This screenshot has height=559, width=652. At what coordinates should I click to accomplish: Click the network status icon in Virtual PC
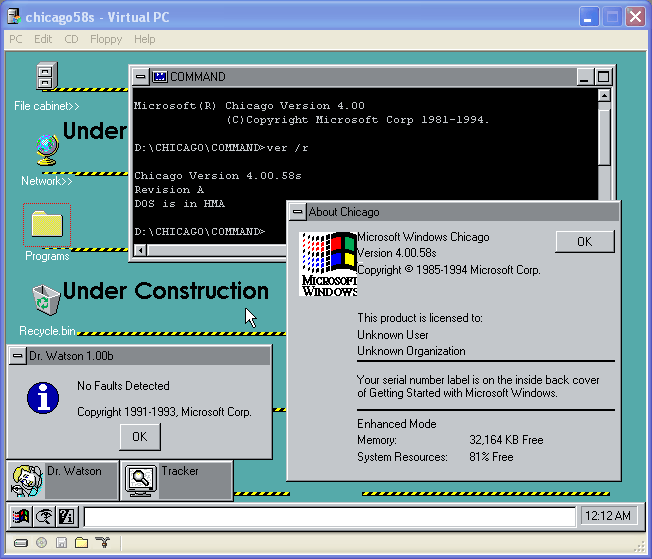pos(102,542)
